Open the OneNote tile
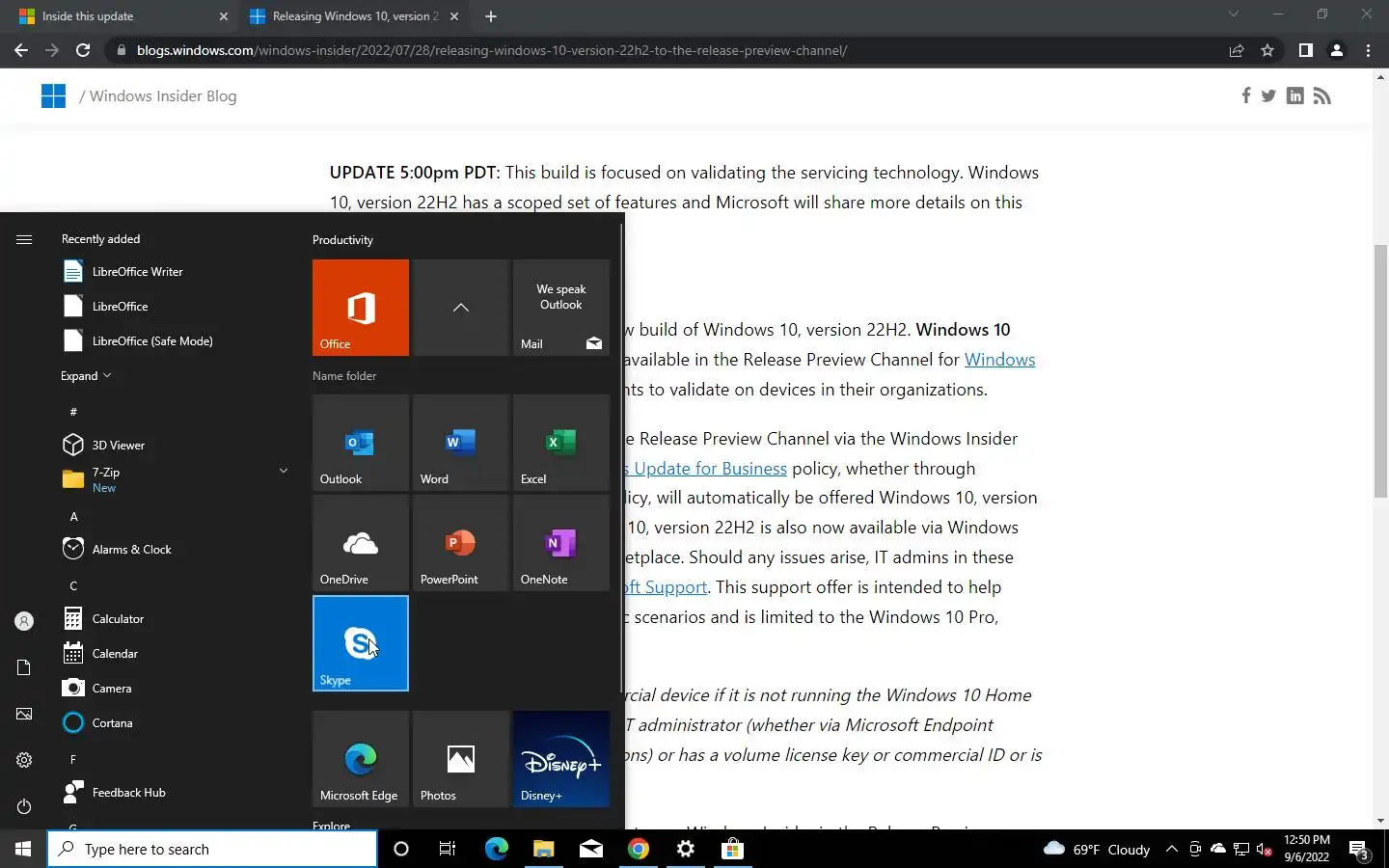This screenshot has height=868, width=1389. pos(561,543)
